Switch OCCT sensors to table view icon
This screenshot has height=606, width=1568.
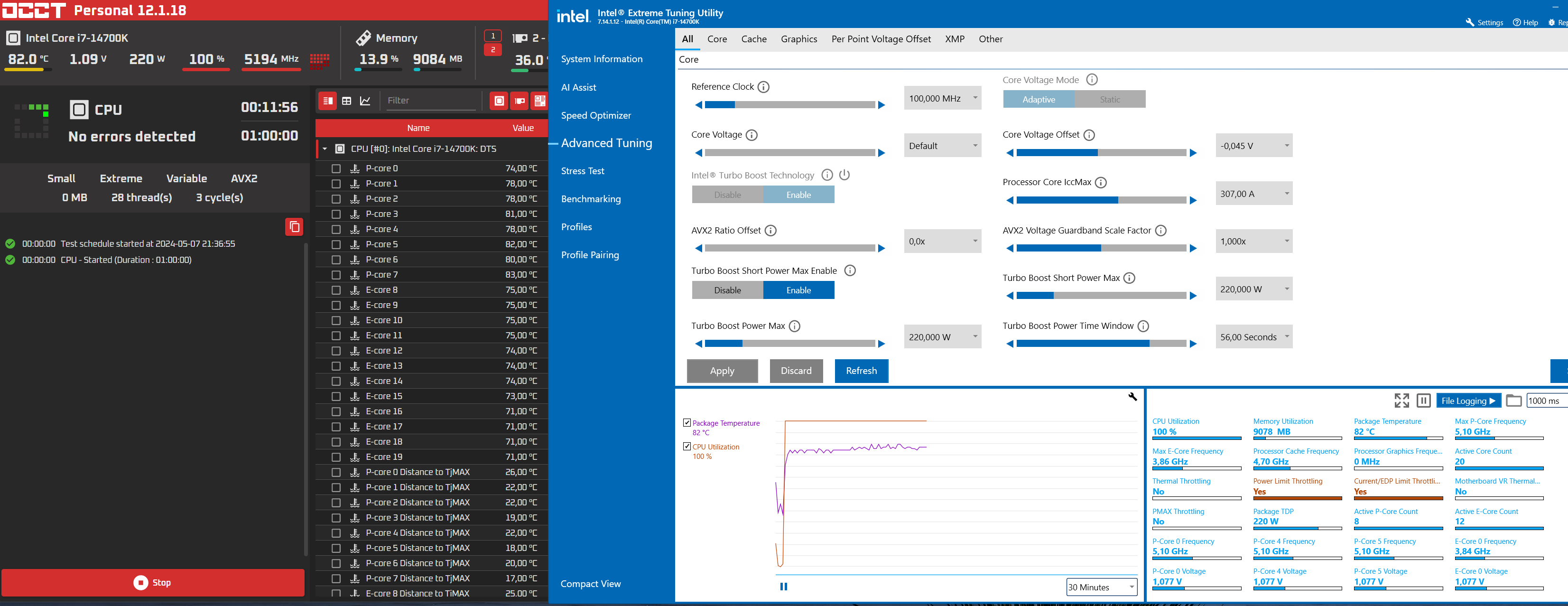346,101
